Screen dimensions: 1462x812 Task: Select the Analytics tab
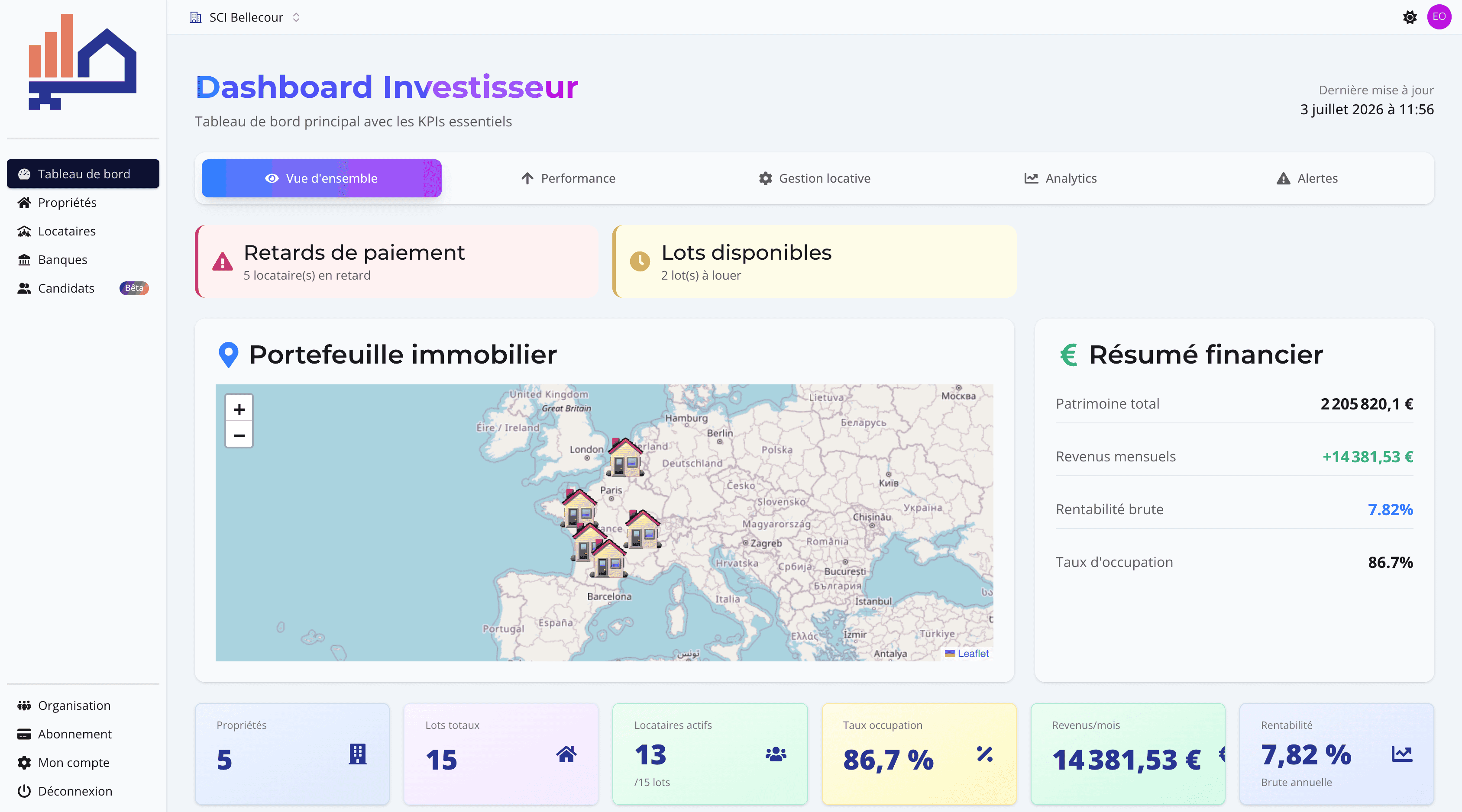(x=1061, y=178)
